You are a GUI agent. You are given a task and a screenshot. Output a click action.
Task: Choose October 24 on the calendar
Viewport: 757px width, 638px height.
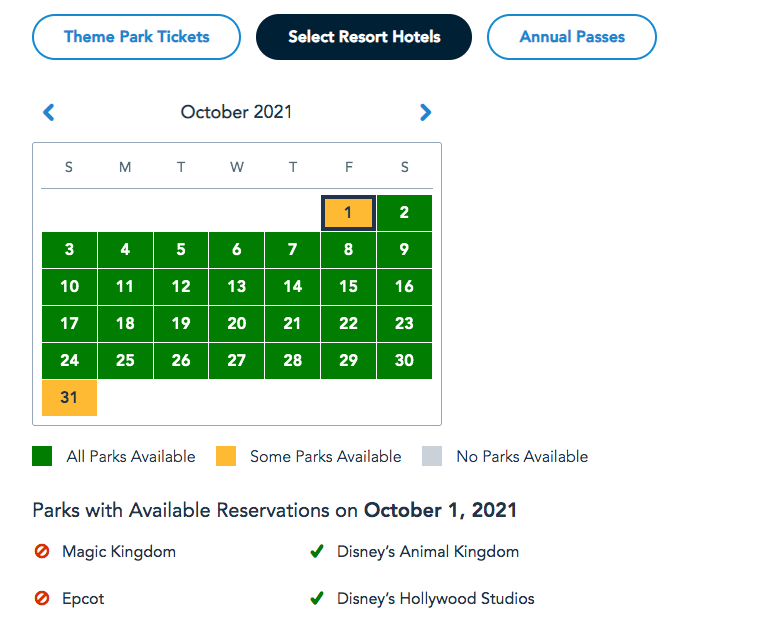(x=69, y=360)
